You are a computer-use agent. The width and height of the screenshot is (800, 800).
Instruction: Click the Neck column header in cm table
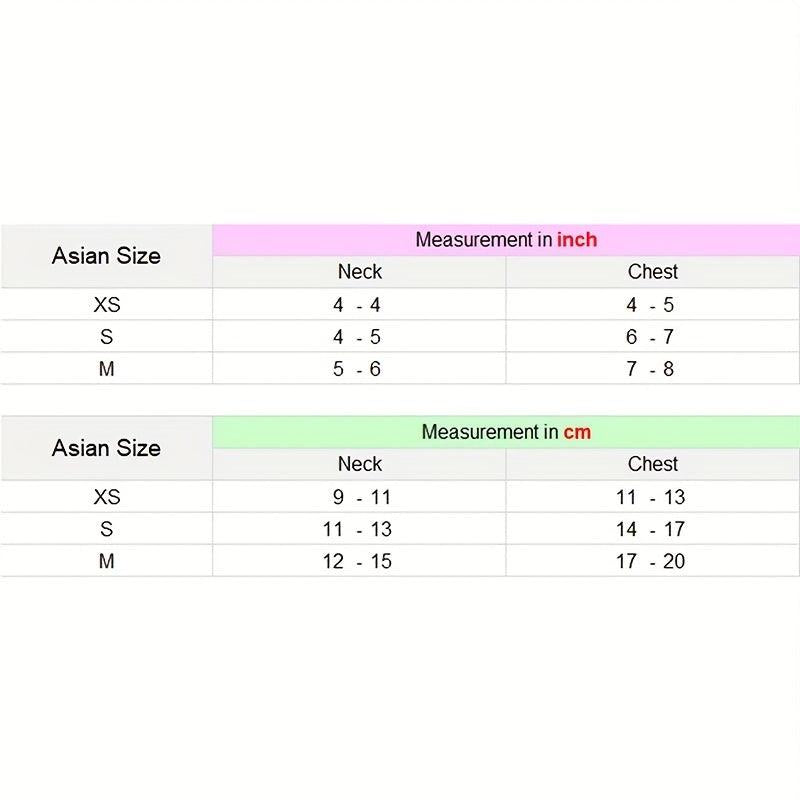[x=359, y=464]
